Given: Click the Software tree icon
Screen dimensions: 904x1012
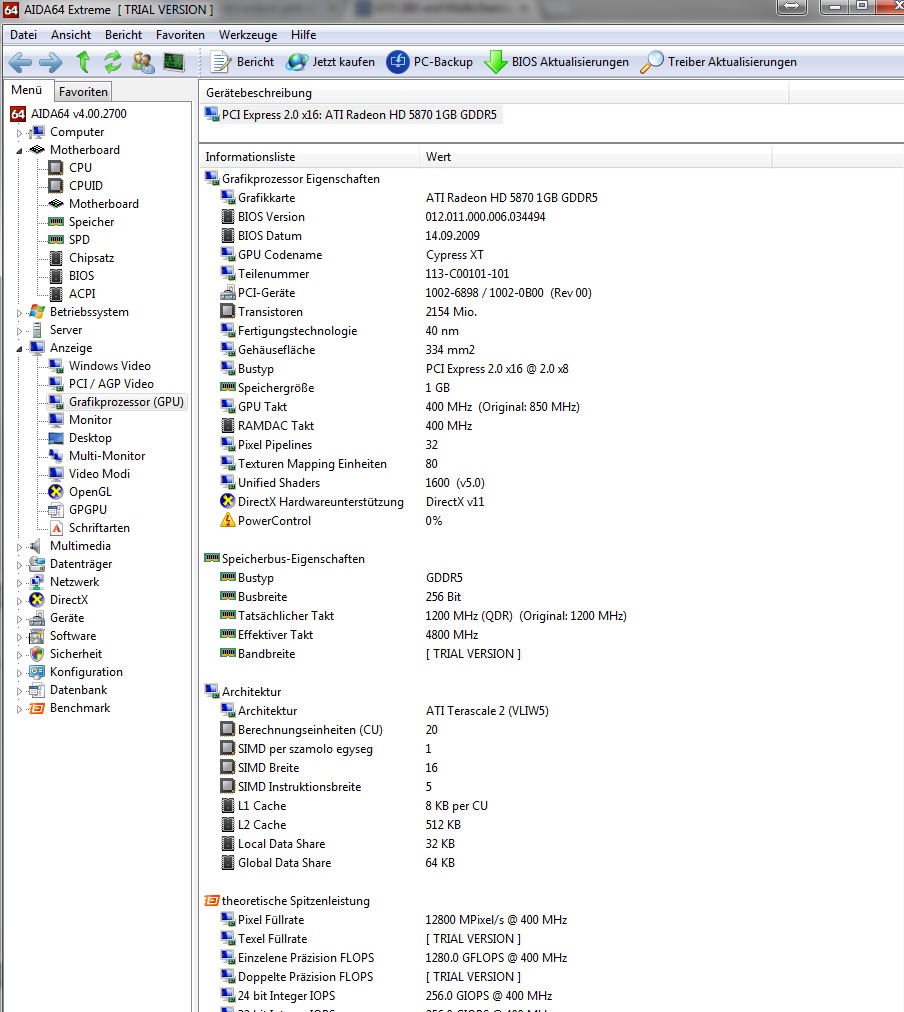Looking at the screenshot, I should click(x=37, y=636).
